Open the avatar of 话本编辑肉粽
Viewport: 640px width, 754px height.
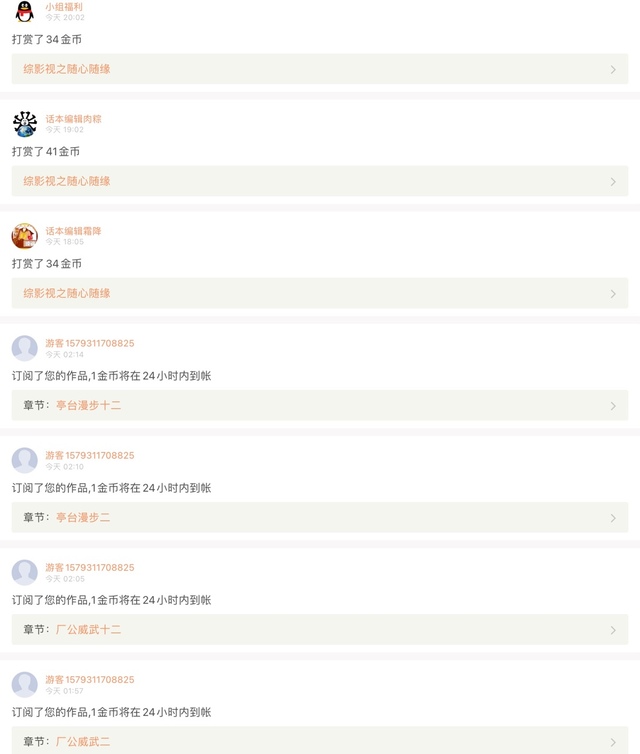pos(25,124)
